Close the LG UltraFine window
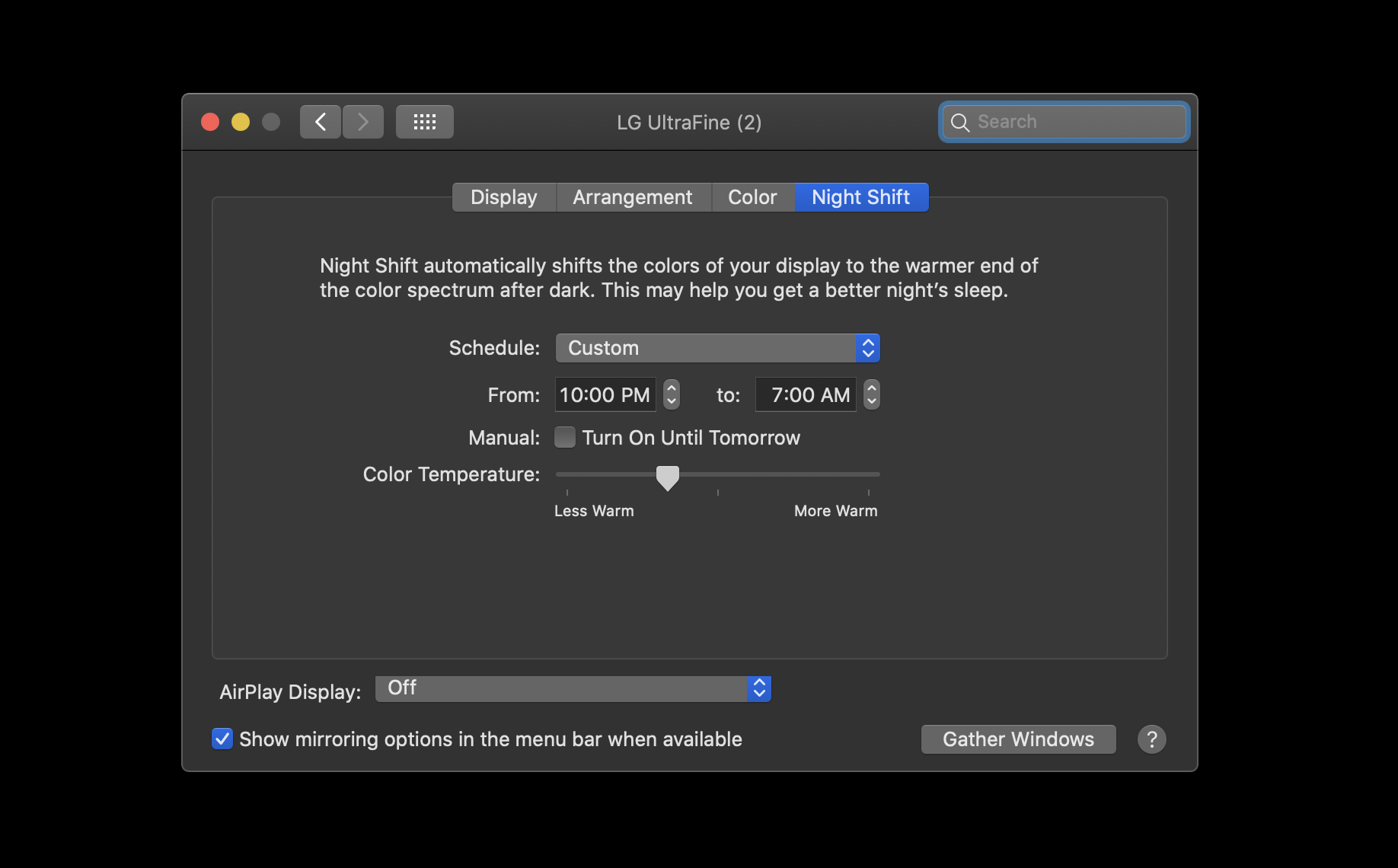This screenshot has height=868, width=1398. pos(210,122)
